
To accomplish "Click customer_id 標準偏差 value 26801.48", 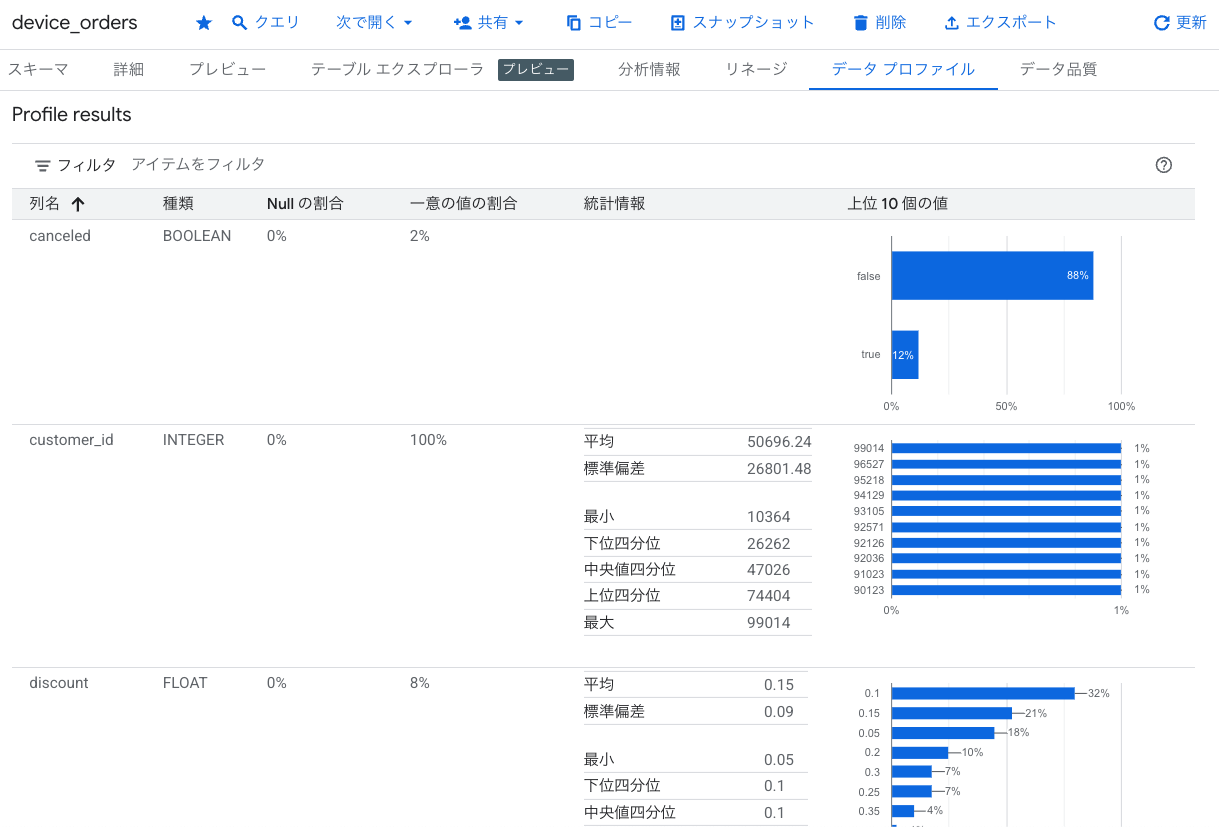I will click(779, 468).
